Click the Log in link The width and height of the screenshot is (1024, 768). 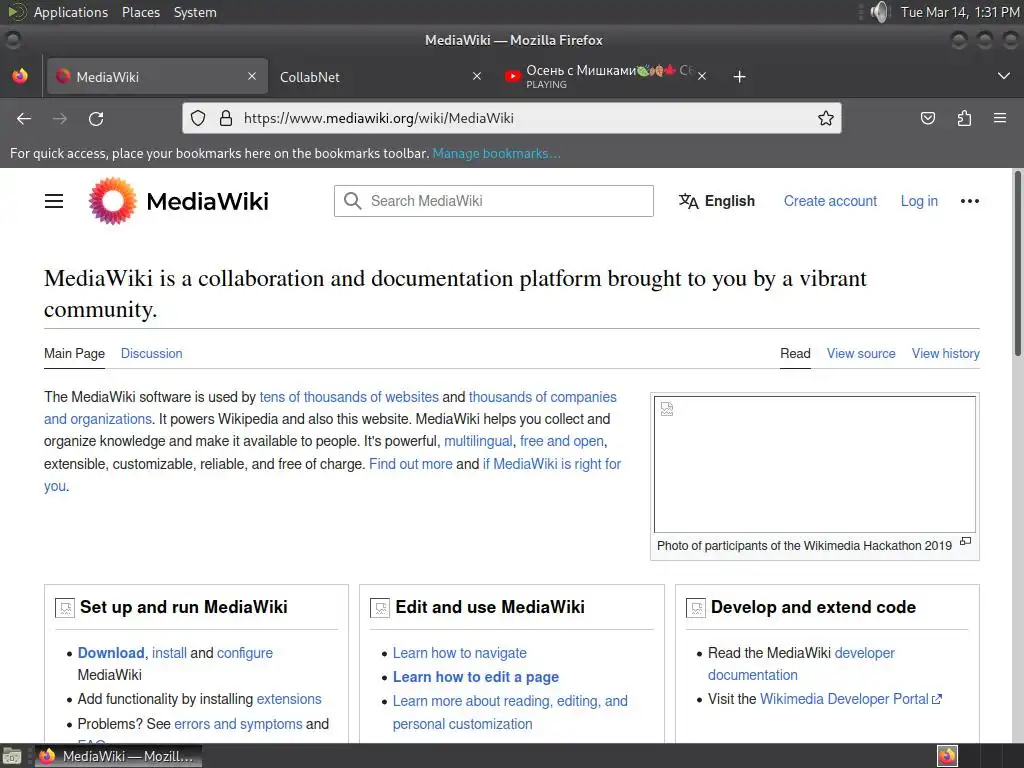(x=919, y=201)
